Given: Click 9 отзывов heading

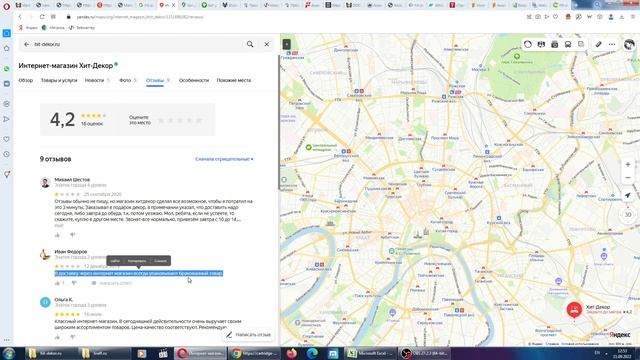Looking at the screenshot, I should coord(56,159).
